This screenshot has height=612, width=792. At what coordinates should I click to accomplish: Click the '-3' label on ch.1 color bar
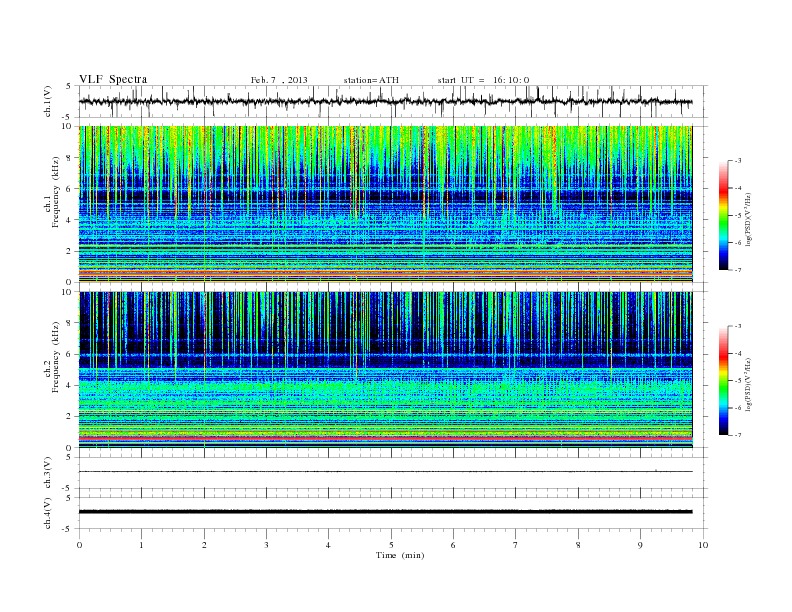pos(737,161)
